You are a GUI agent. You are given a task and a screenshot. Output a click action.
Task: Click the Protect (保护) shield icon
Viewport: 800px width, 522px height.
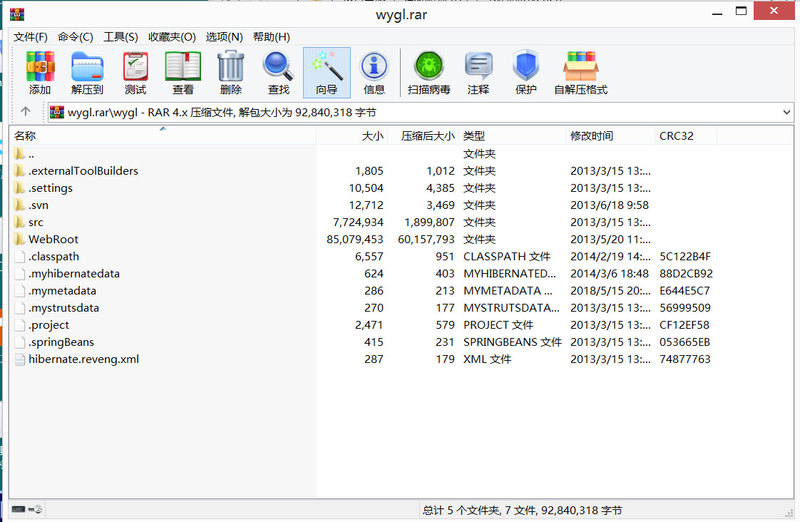(526, 72)
